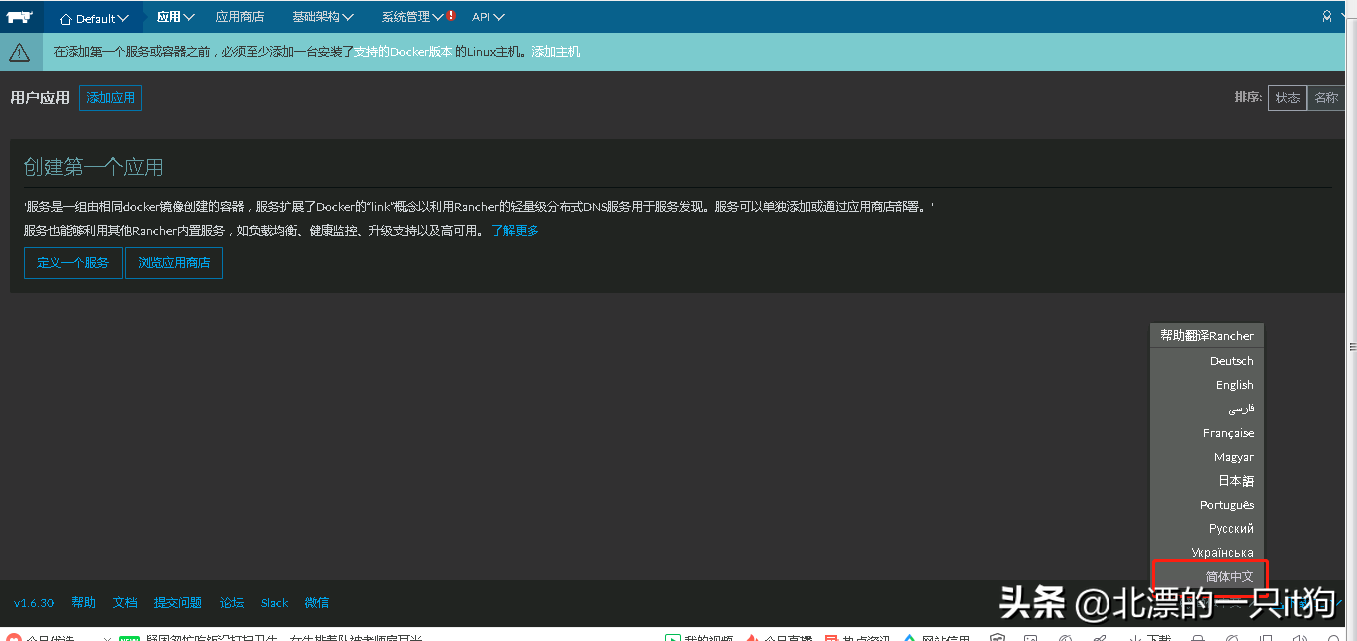Viewport: 1357px width, 641px height.
Task: Click the Rancher cow logo
Action: pyautogui.click(x=20, y=16)
